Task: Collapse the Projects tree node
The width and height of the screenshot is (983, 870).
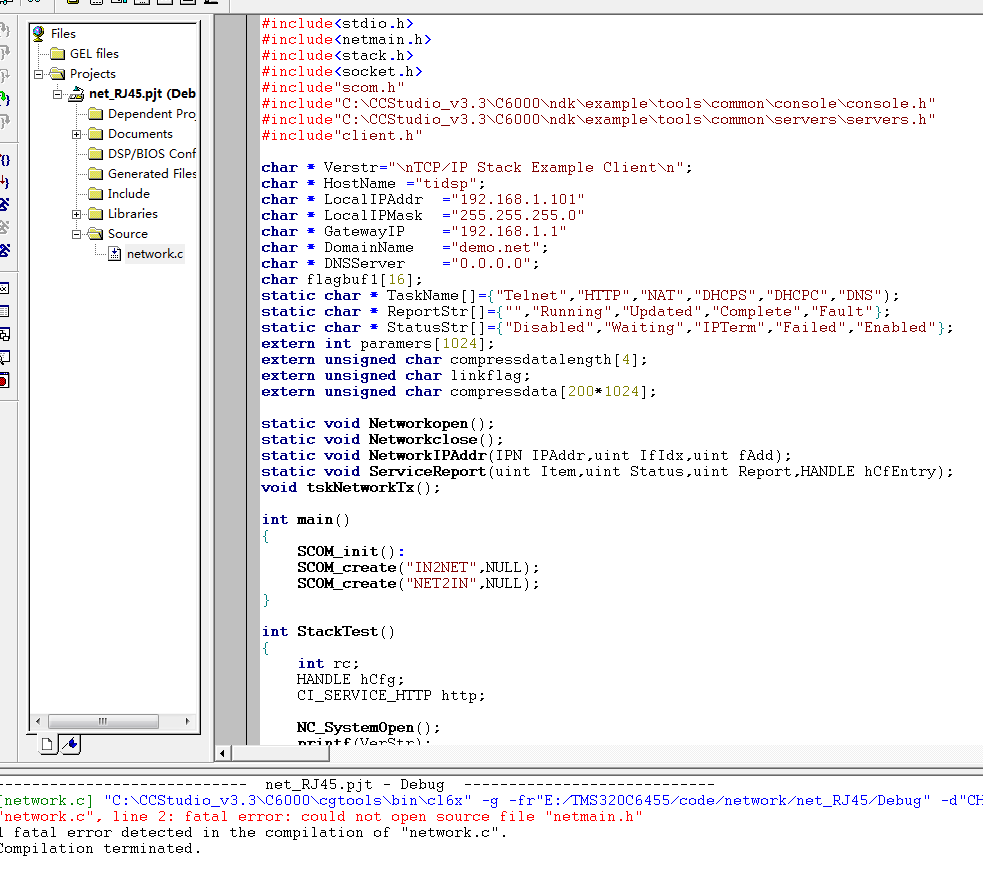Action: (x=38, y=74)
